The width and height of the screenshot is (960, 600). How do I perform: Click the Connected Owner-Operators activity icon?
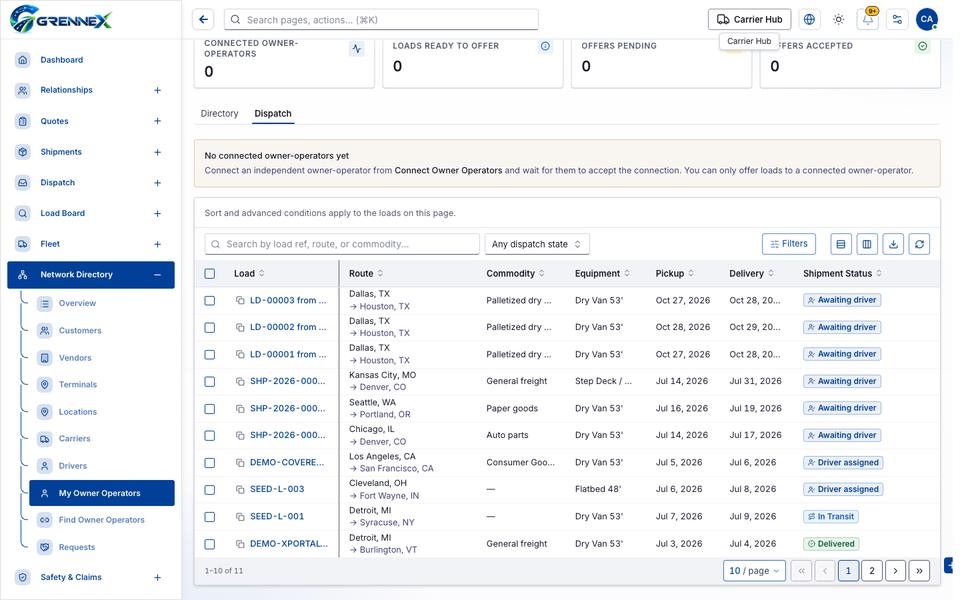point(356,48)
